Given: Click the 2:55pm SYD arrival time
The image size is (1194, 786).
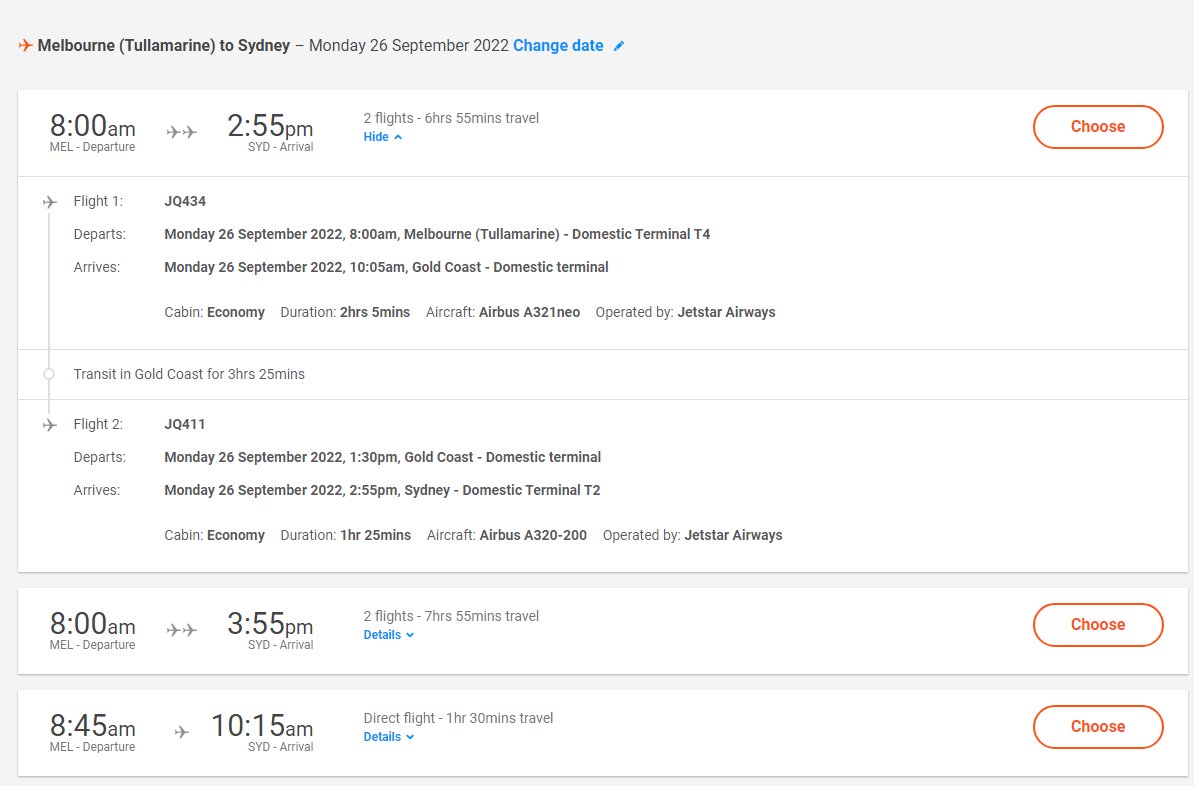Looking at the screenshot, I should tap(270, 126).
